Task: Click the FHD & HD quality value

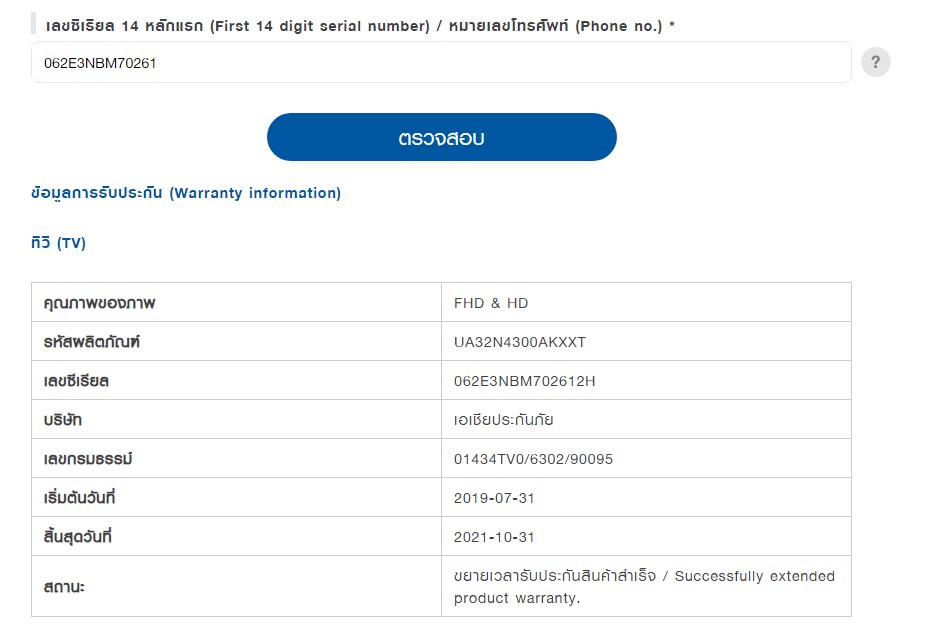Action: [x=491, y=303]
